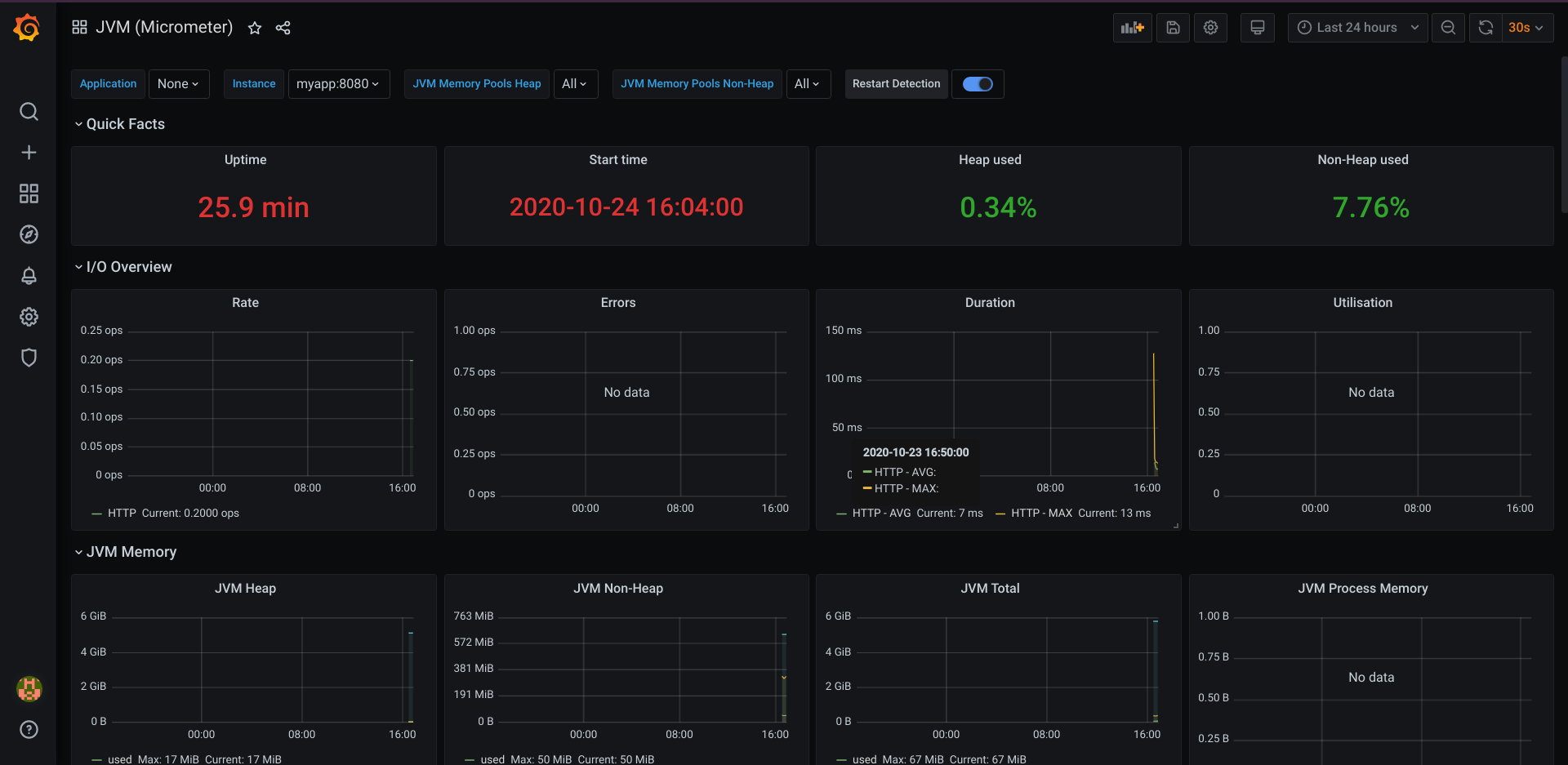Open the JVM Process Memory panel title menu
The height and width of the screenshot is (765, 1568).
click(x=1363, y=589)
